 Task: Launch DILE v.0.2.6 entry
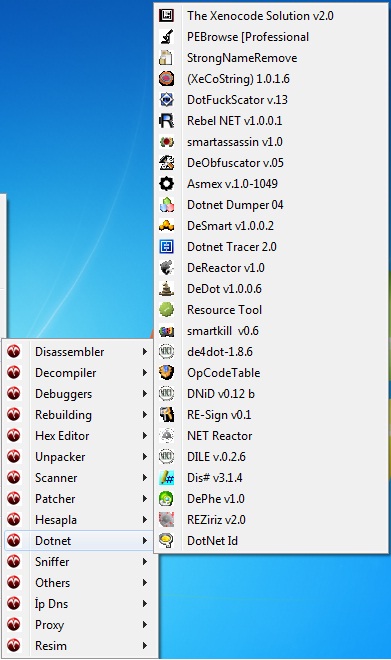pyautogui.click(x=271, y=457)
